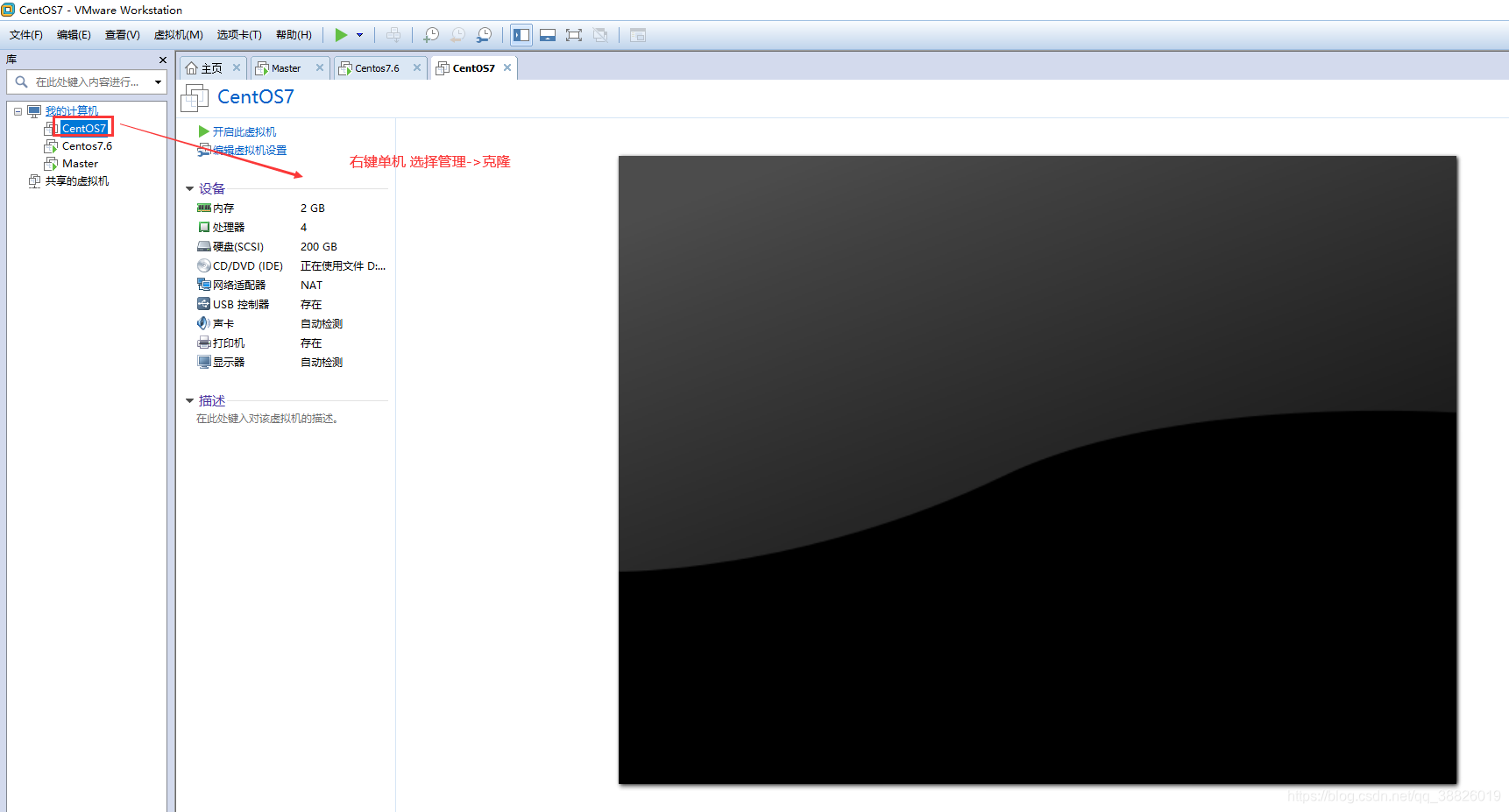Click the network adapter icon
The width and height of the screenshot is (1509, 812).
[204, 285]
